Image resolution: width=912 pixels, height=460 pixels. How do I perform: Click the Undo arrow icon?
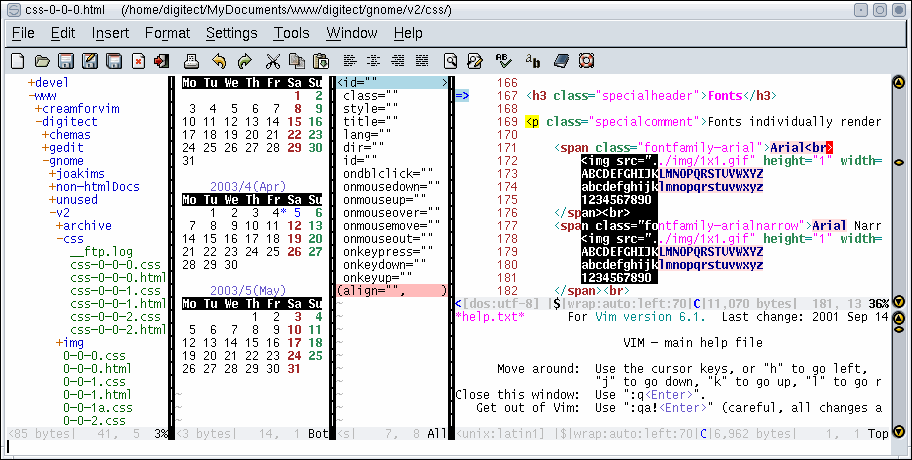(218, 62)
